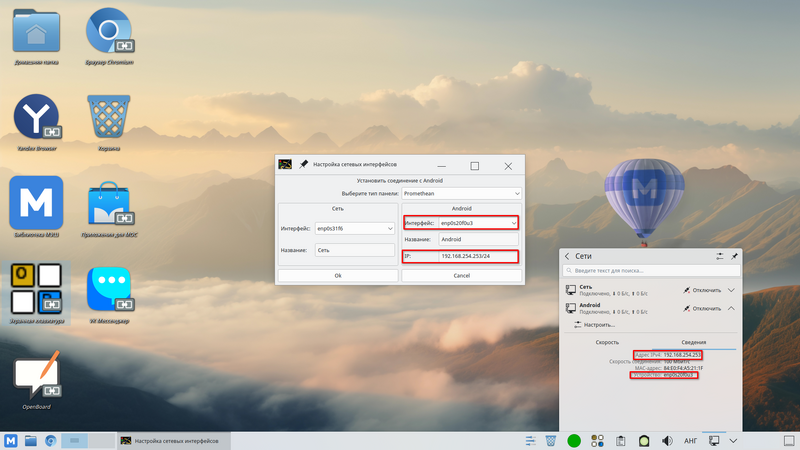The image size is (800, 450).
Task: Open the Promethean panel type dropdown
Action: (x=461, y=193)
